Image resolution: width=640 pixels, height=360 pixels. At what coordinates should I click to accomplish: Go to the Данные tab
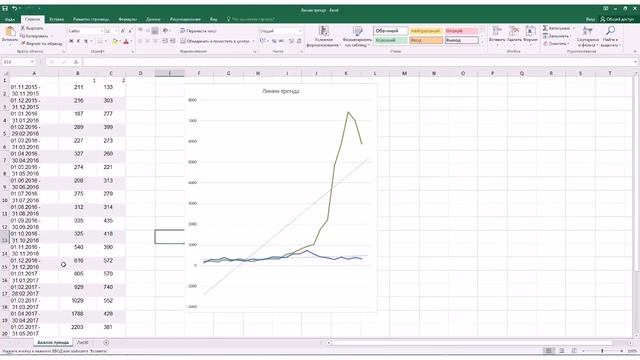pos(153,19)
